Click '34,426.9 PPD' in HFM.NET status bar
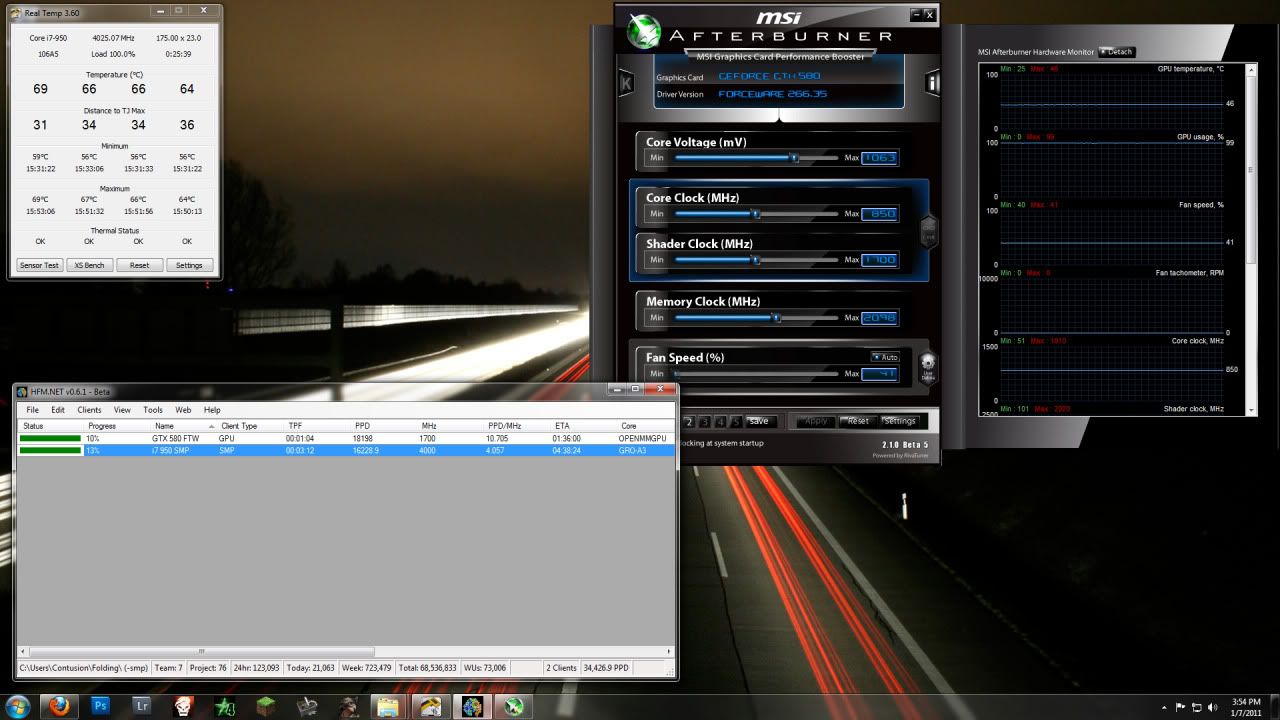The width and height of the screenshot is (1280, 720). pos(606,667)
